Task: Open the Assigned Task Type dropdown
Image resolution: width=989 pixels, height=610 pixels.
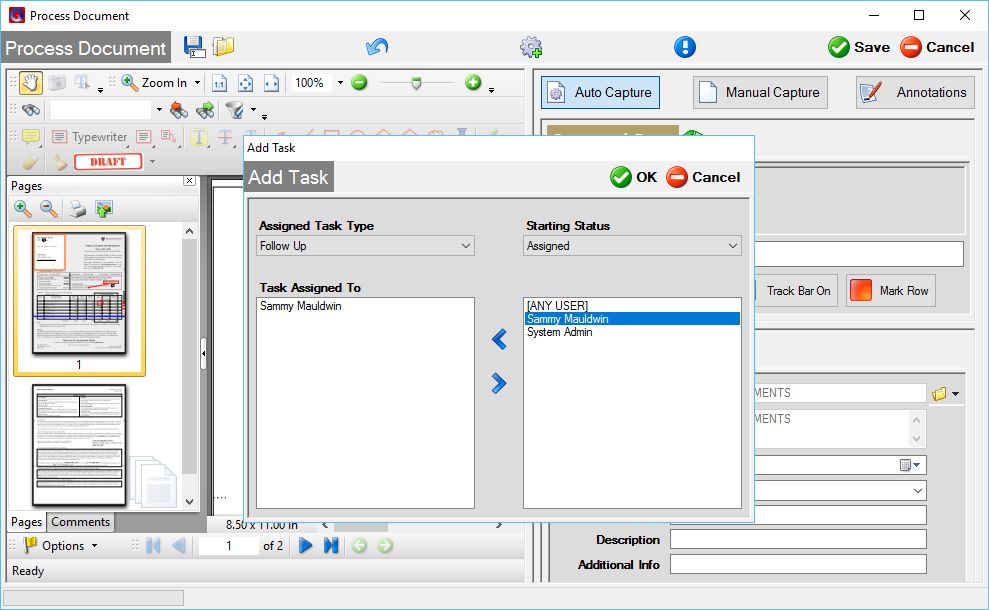Action: [365, 246]
